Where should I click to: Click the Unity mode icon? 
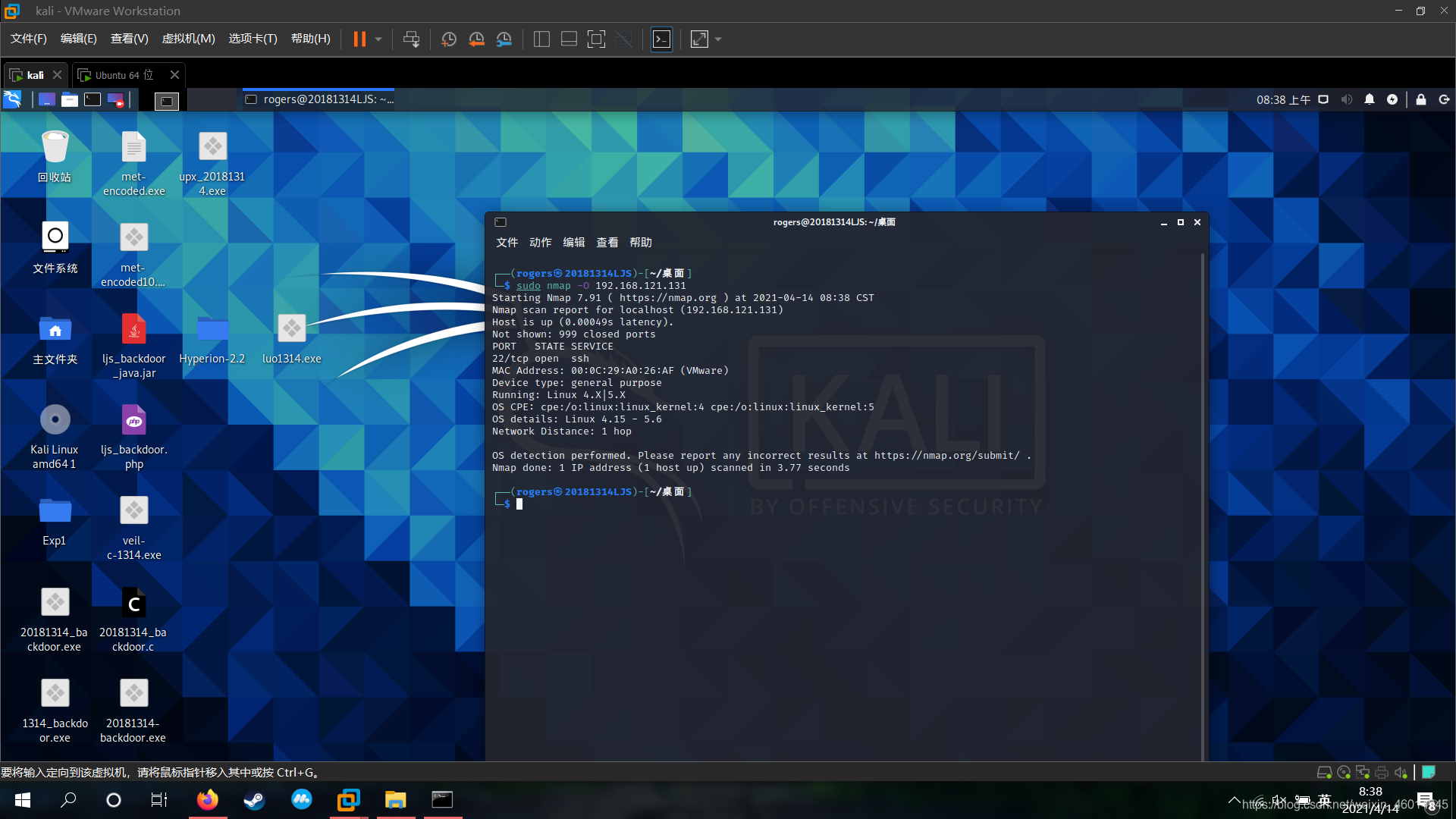pyautogui.click(x=624, y=39)
